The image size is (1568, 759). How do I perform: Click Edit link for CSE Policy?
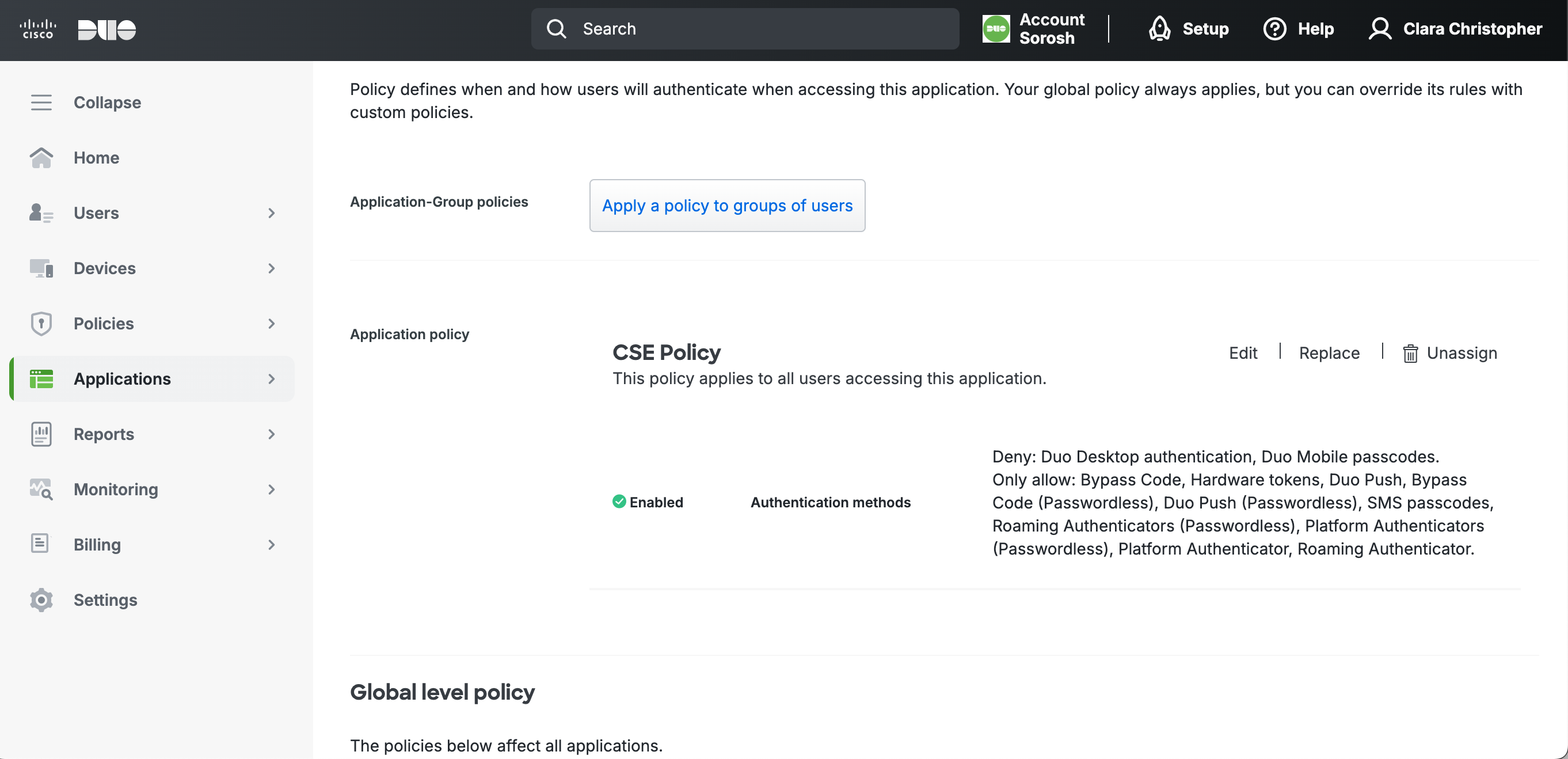[x=1242, y=354]
